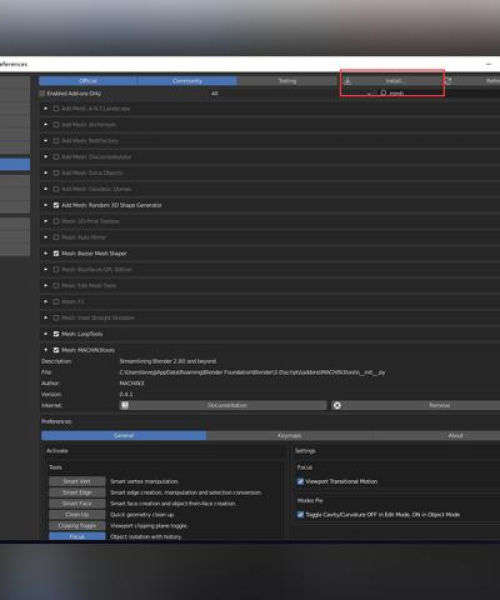
Task: Click the Documentation button's help icon
Action: tap(125, 405)
